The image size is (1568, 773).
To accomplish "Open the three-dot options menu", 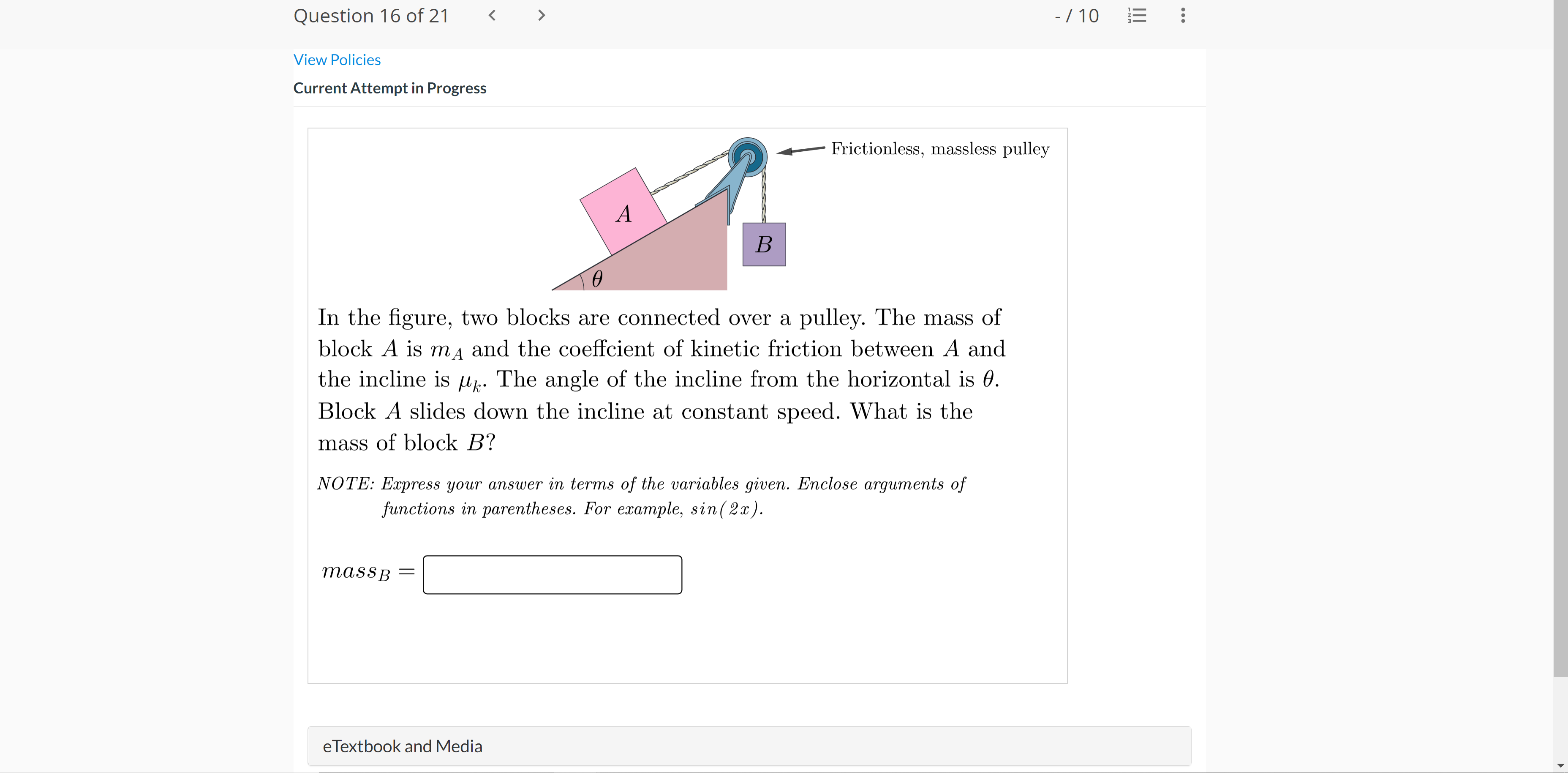I will [x=1183, y=15].
